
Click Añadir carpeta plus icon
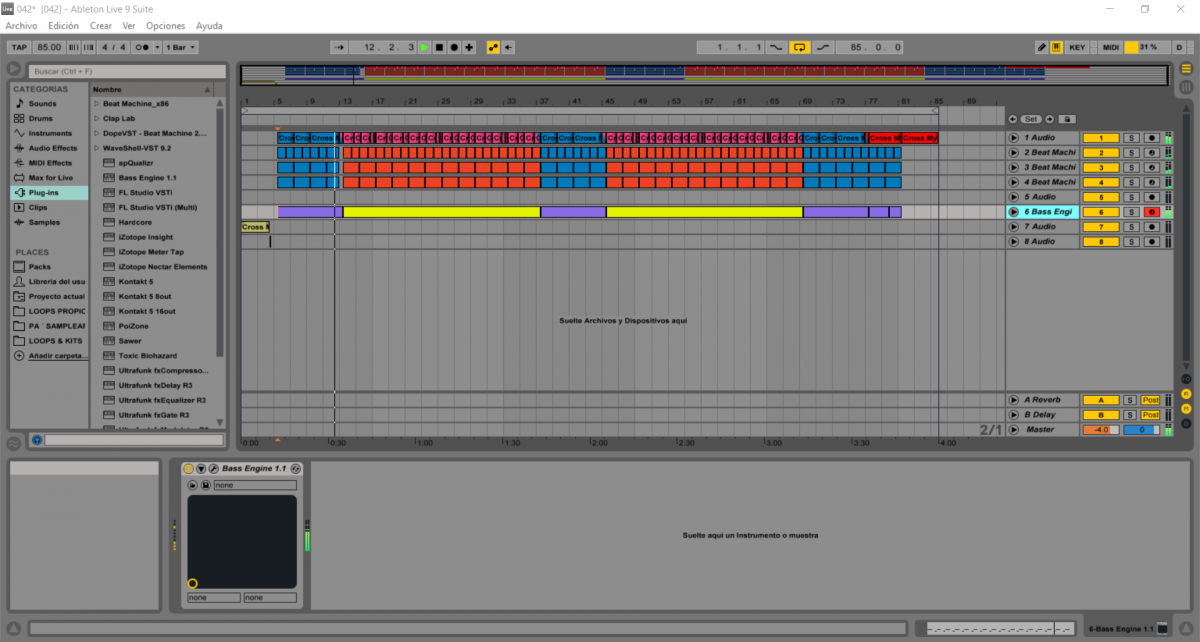[19, 356]
